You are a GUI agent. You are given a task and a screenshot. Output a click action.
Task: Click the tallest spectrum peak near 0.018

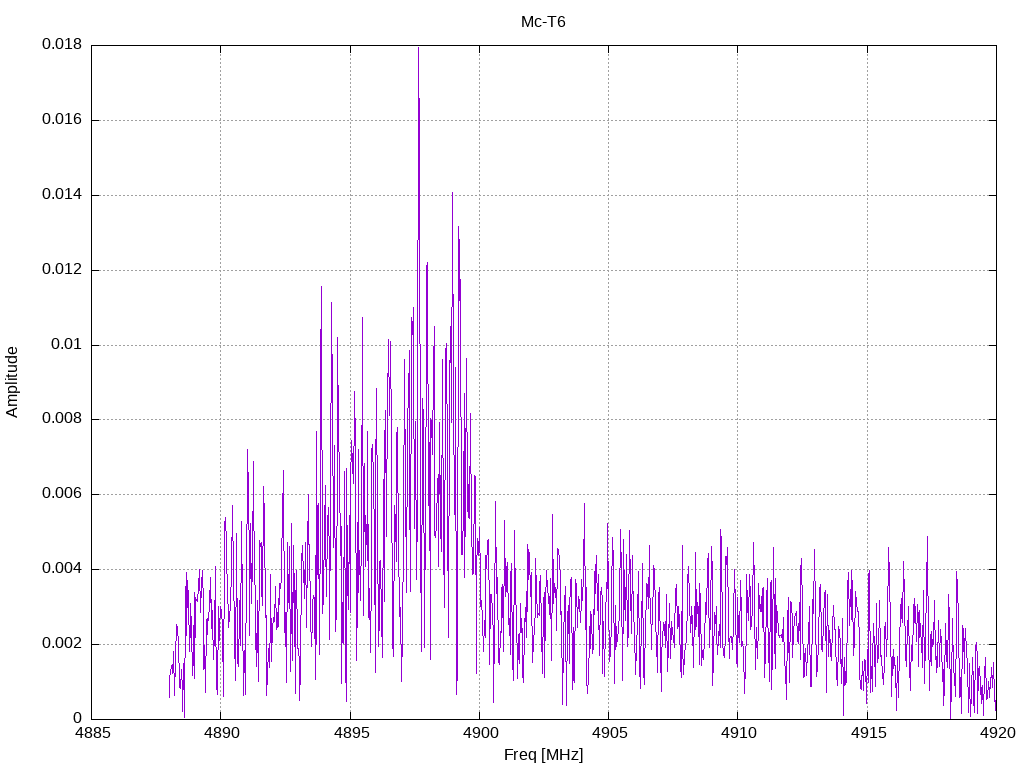pos(419,50)
